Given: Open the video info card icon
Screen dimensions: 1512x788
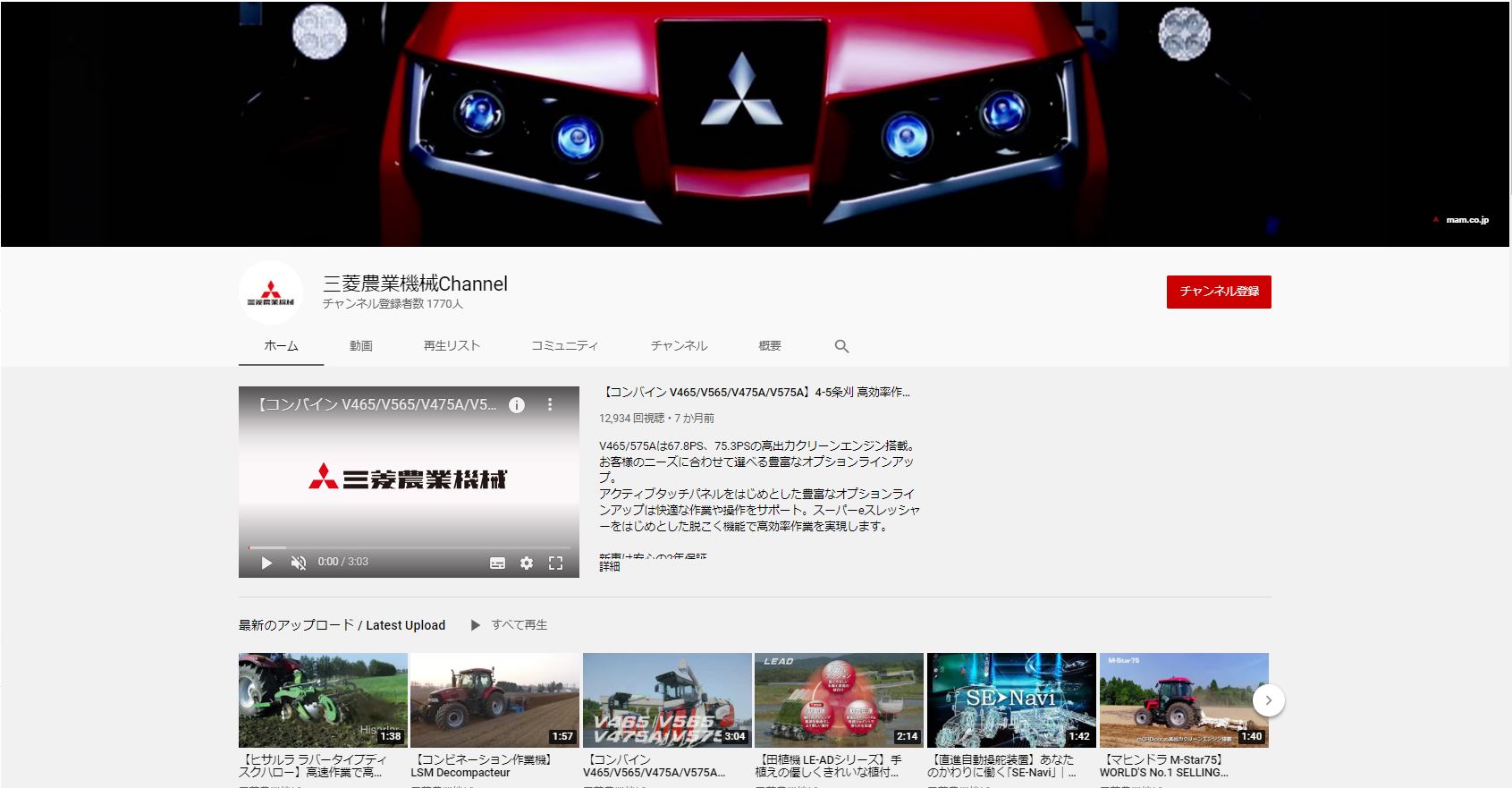Looking at the screenshot, I should click(x=517, y=405).
